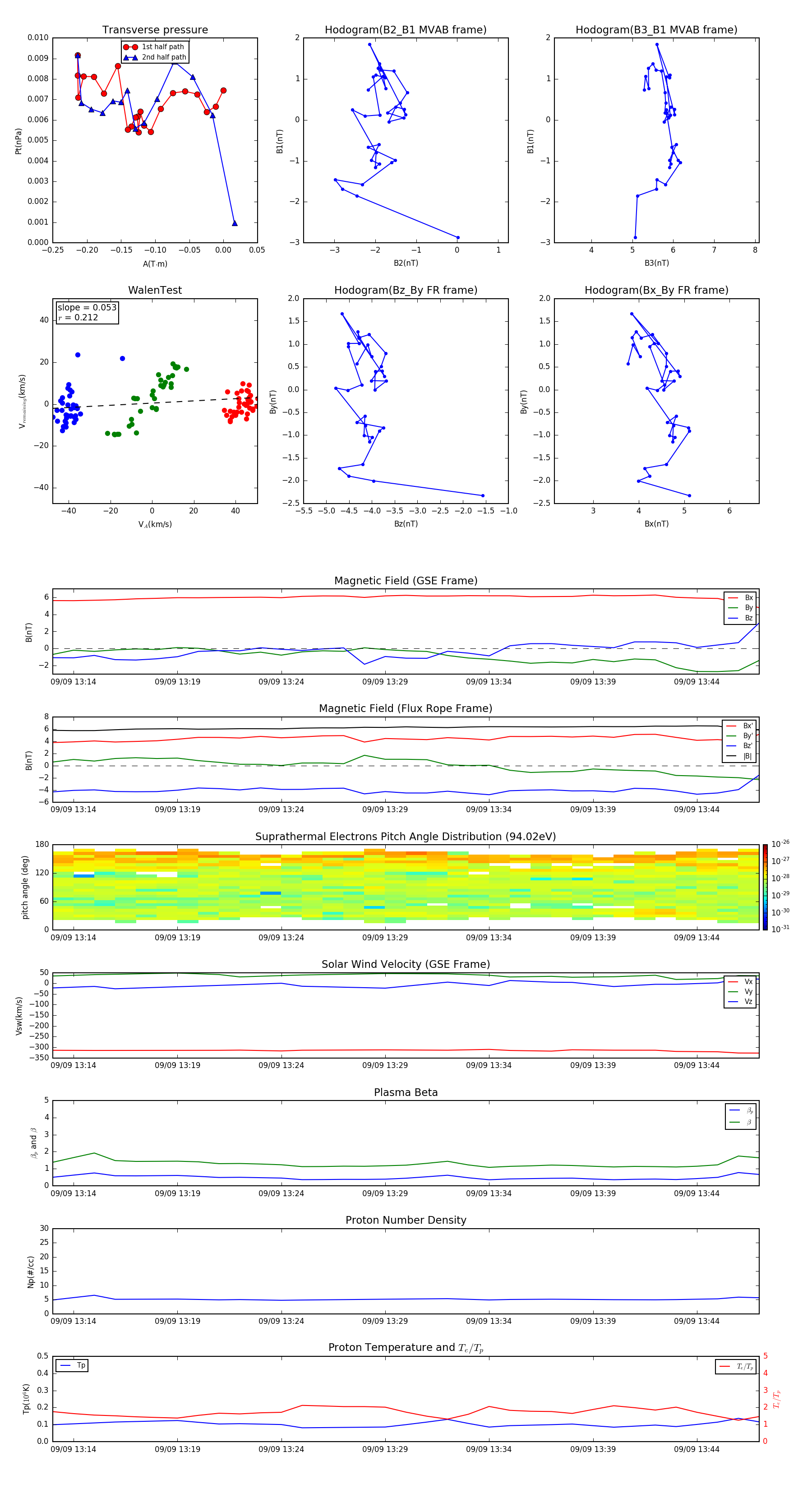Select the "Magnetic Field (GSE Frame)" title

406,581
